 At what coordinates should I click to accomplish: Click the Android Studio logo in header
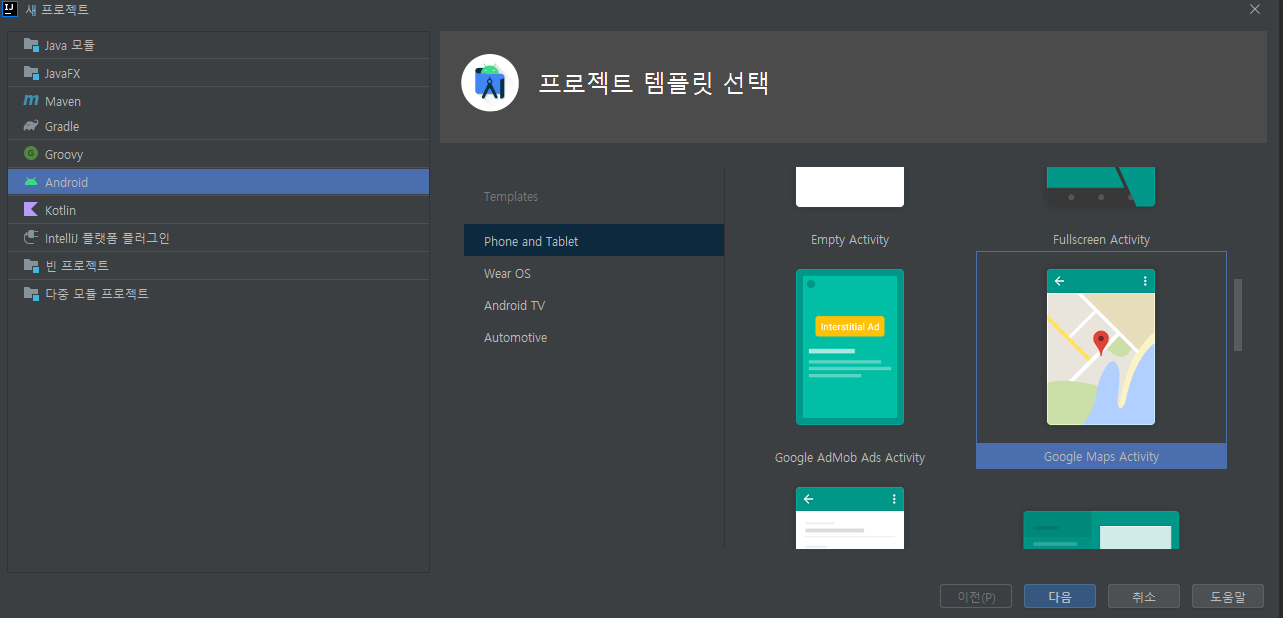490,83
